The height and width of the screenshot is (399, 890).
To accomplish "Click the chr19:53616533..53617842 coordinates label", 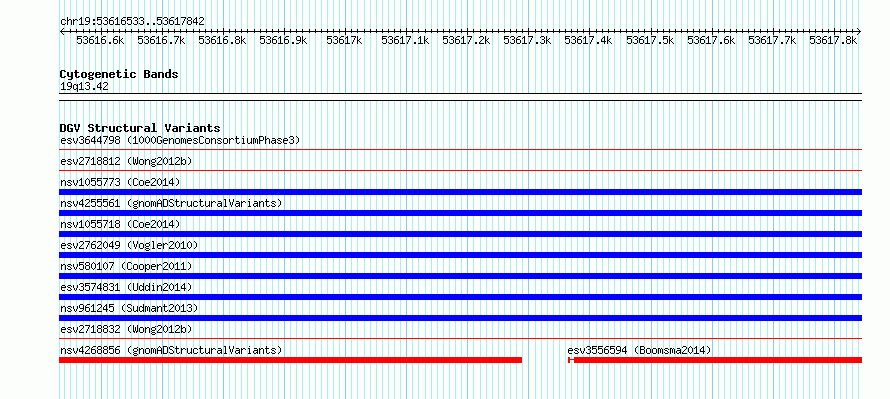I will pos(132,22).
